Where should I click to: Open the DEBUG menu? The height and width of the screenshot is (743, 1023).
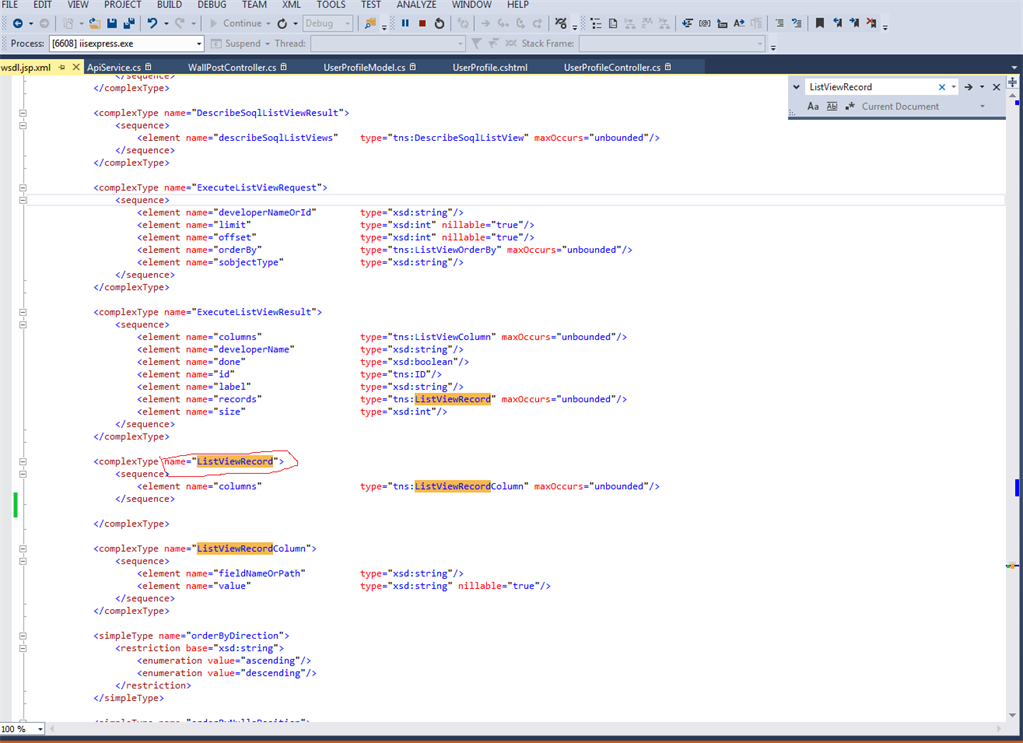(211, 5)
